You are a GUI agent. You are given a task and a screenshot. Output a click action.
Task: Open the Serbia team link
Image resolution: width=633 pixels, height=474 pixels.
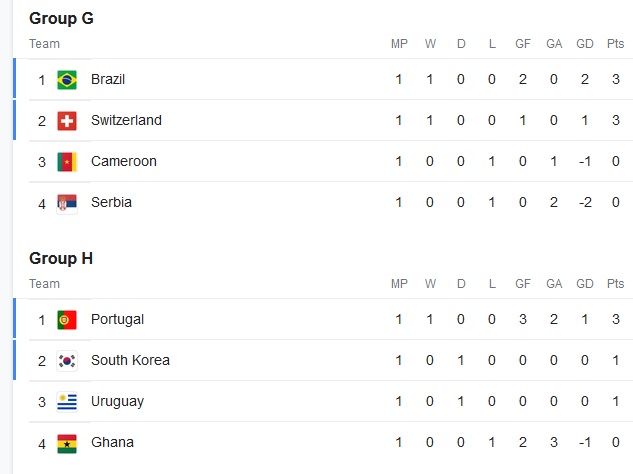coord(111,202)
